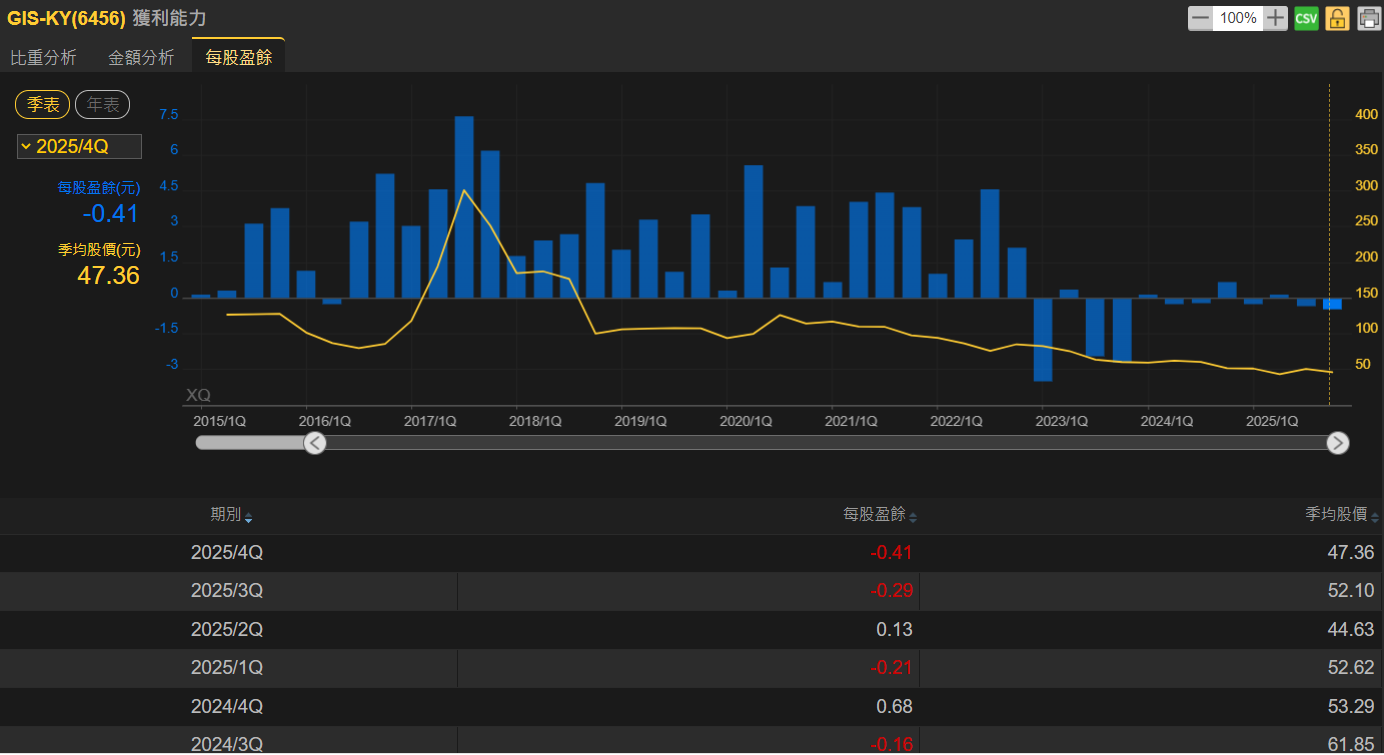The width and height of the screenshot is (1384, 755).
Task: Click the zoom out minus button
Action: click(1200, 18)
